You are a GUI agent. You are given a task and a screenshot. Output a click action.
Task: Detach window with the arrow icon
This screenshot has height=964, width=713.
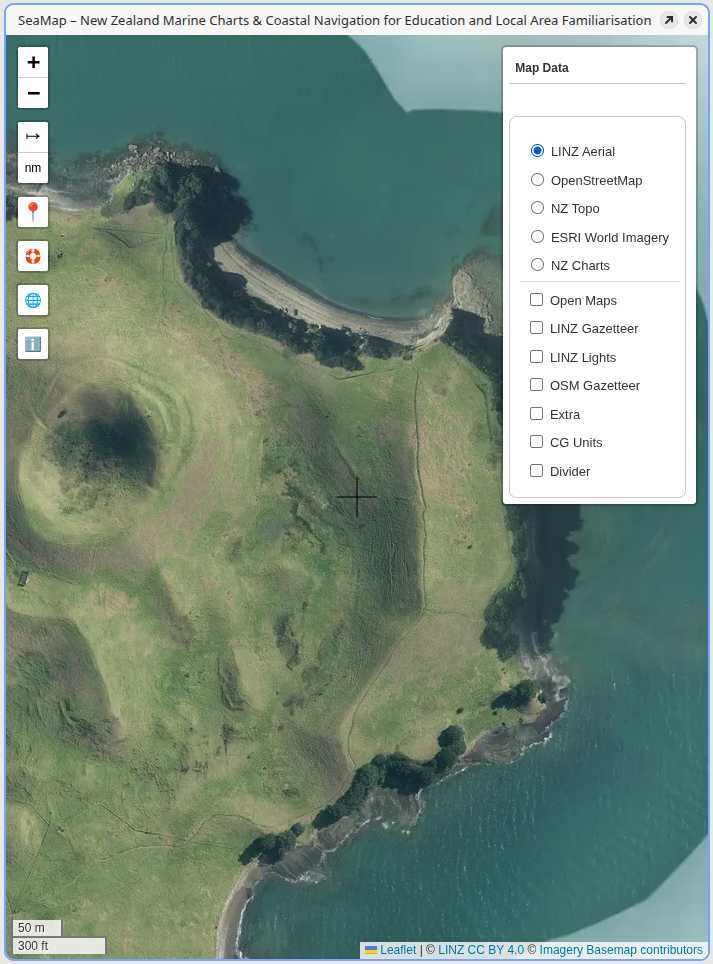(x=669, y=20)
